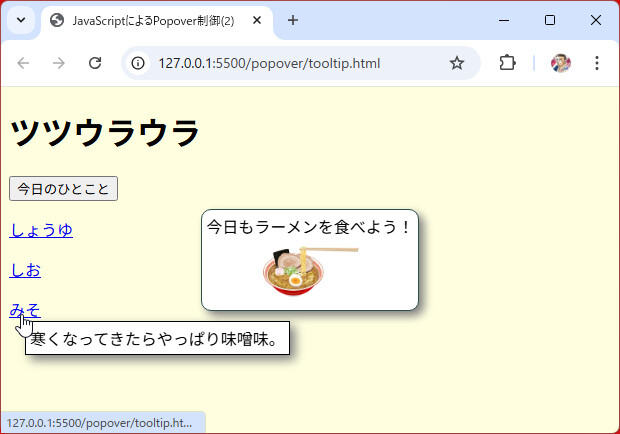Click the みそ link
Screen dimensions: 620x434
25,309
